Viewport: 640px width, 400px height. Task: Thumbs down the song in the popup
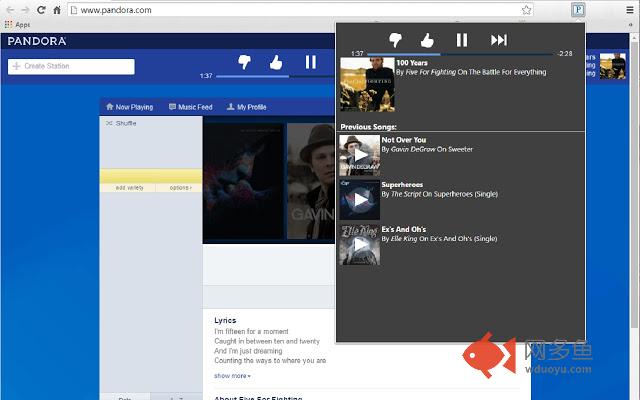point(395,40)
